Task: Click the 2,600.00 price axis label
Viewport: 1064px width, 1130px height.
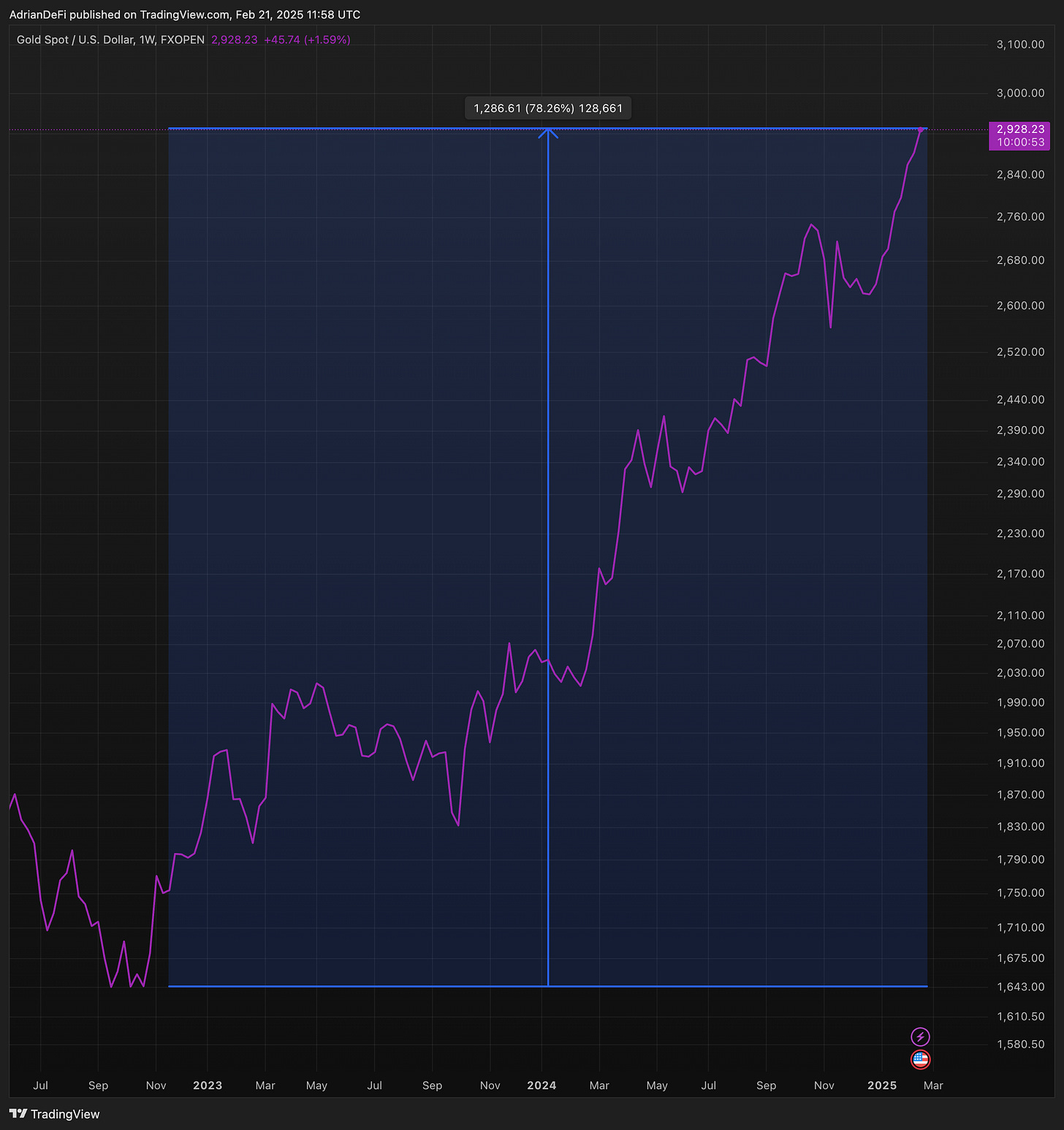Action: coord(1020,306)
